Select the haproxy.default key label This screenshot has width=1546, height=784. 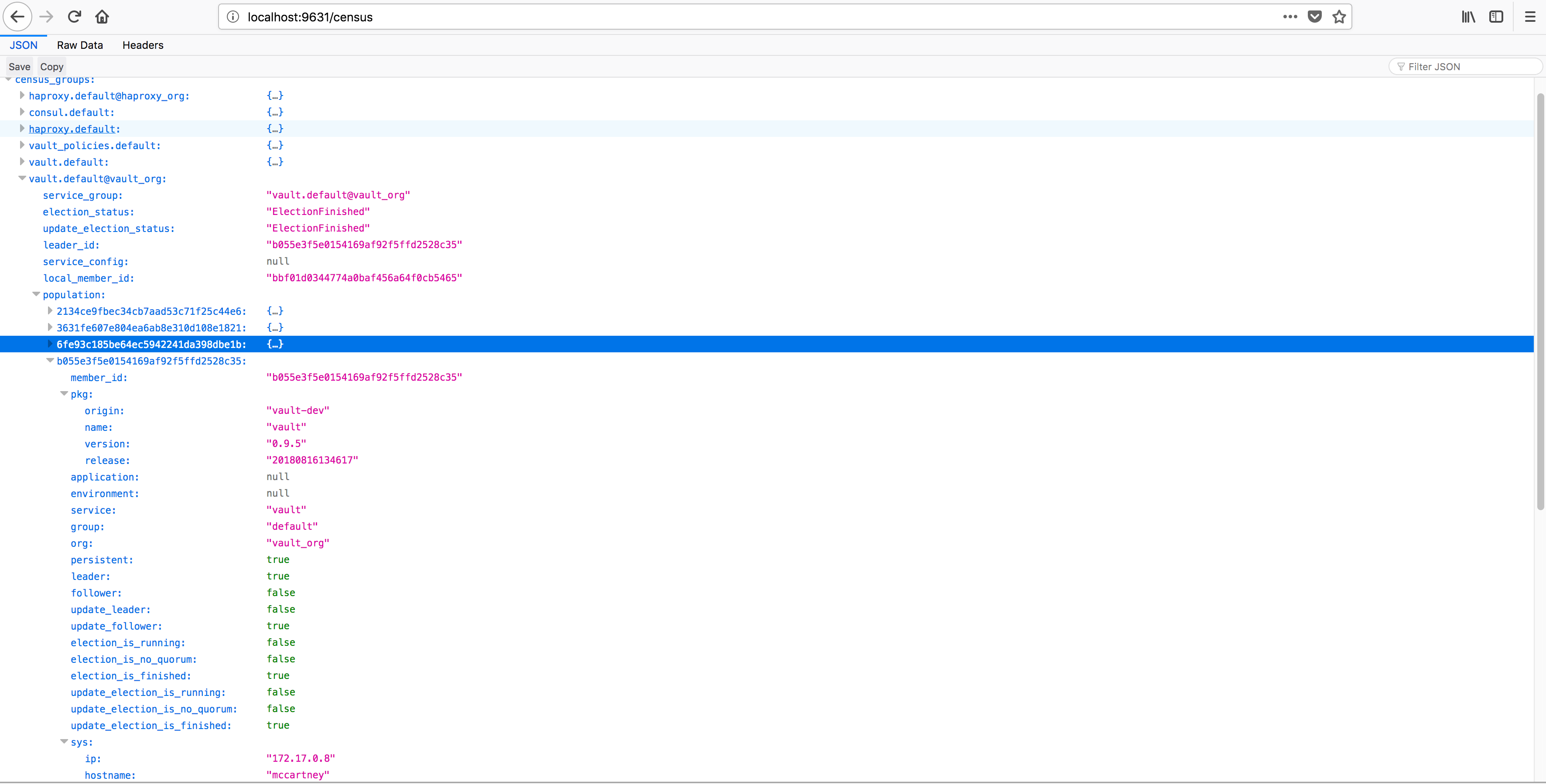(x=75, y=129)
